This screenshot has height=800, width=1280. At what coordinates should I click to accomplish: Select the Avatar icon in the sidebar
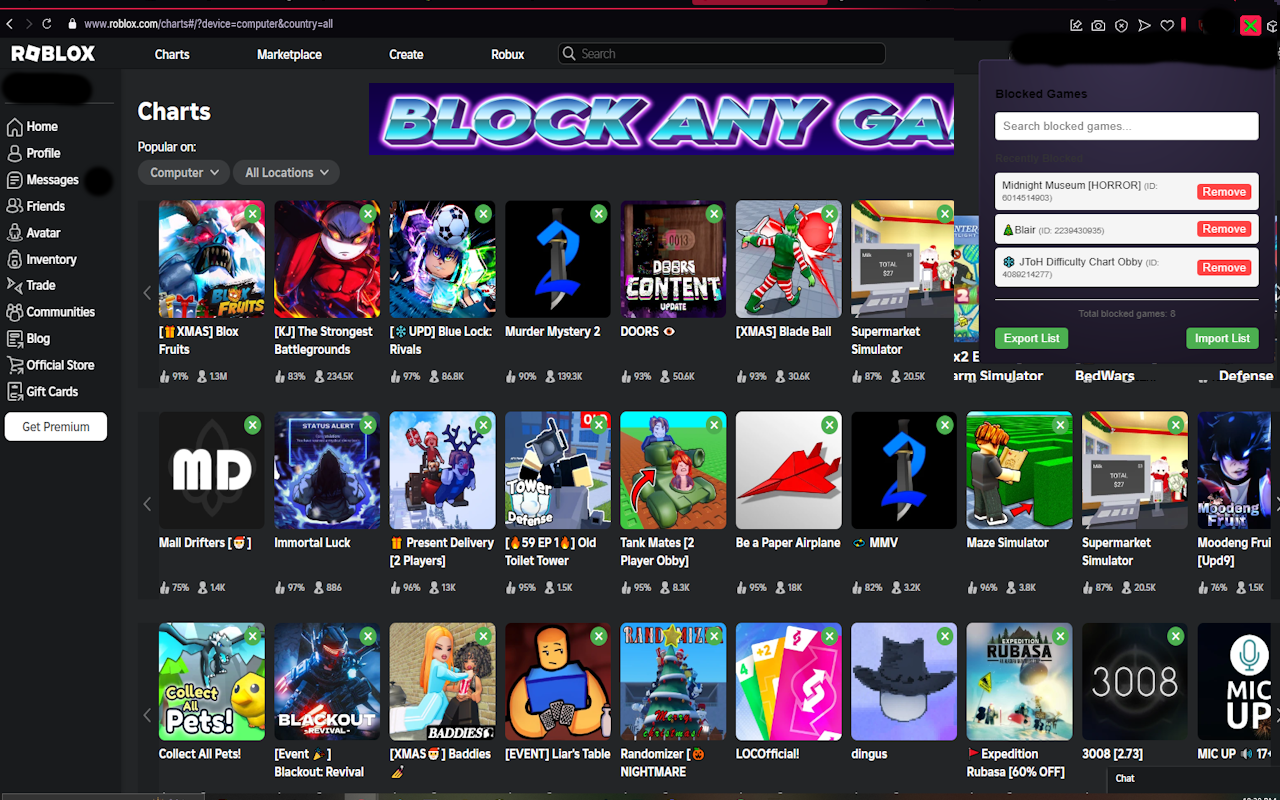click(14, 232)
